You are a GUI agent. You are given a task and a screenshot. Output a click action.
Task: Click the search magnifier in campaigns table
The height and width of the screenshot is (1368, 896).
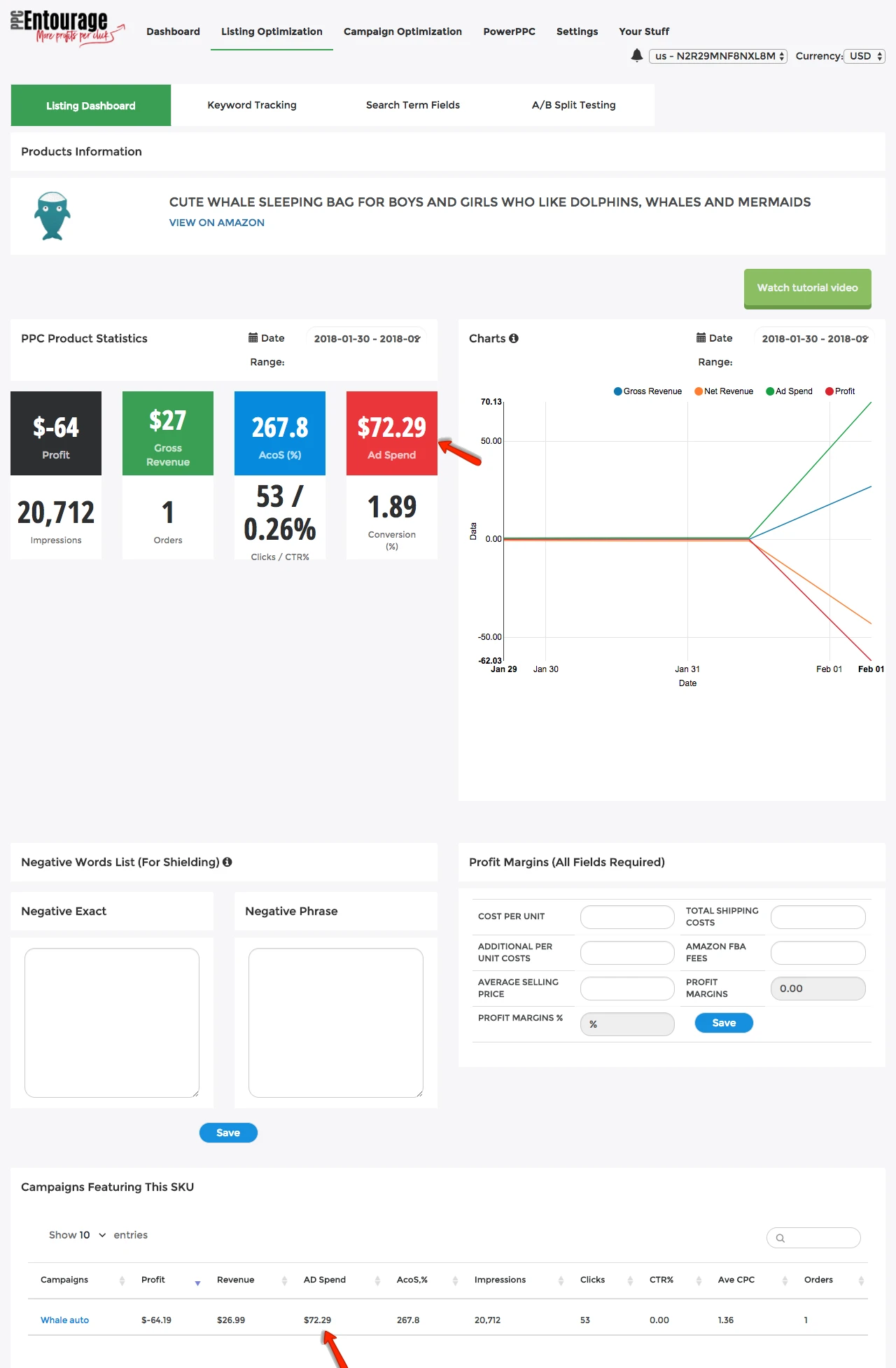click(780, 1238)
